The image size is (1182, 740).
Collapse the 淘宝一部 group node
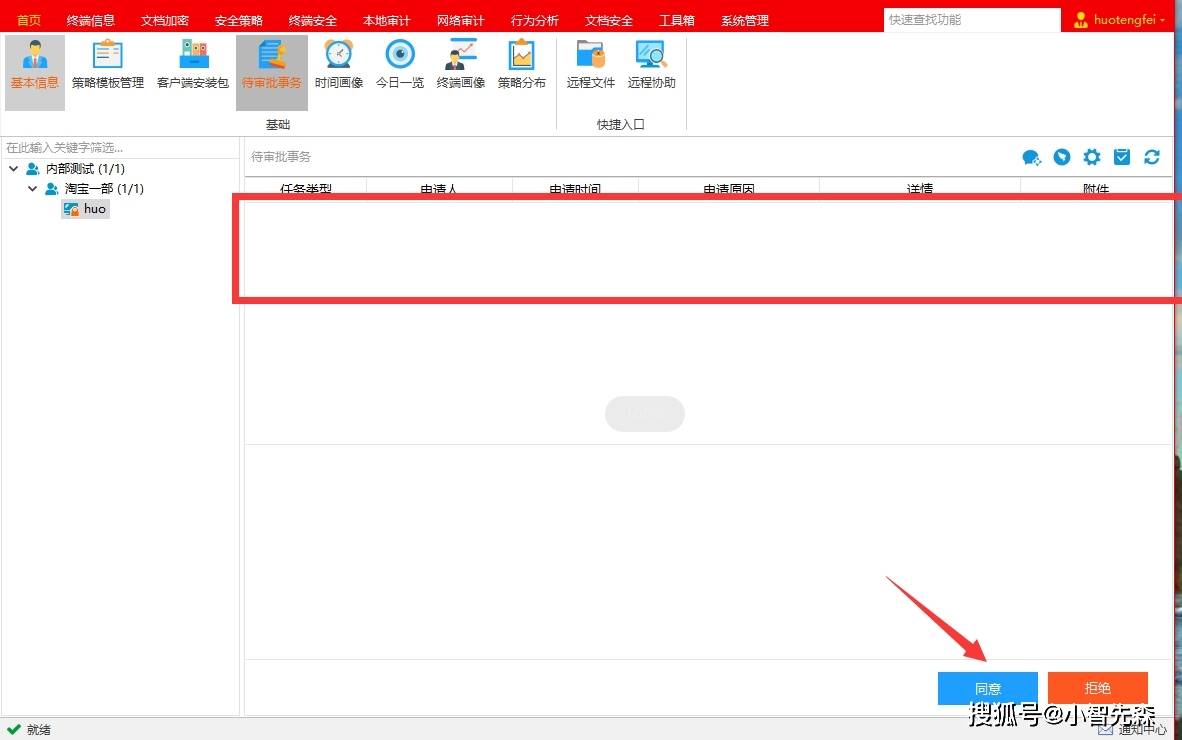tap(32, 188)
